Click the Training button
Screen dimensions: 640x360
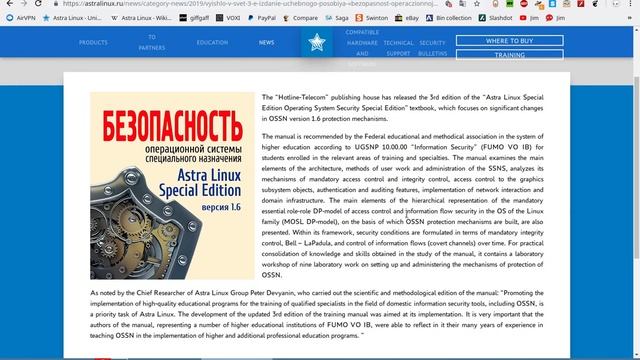coord(509,55)
